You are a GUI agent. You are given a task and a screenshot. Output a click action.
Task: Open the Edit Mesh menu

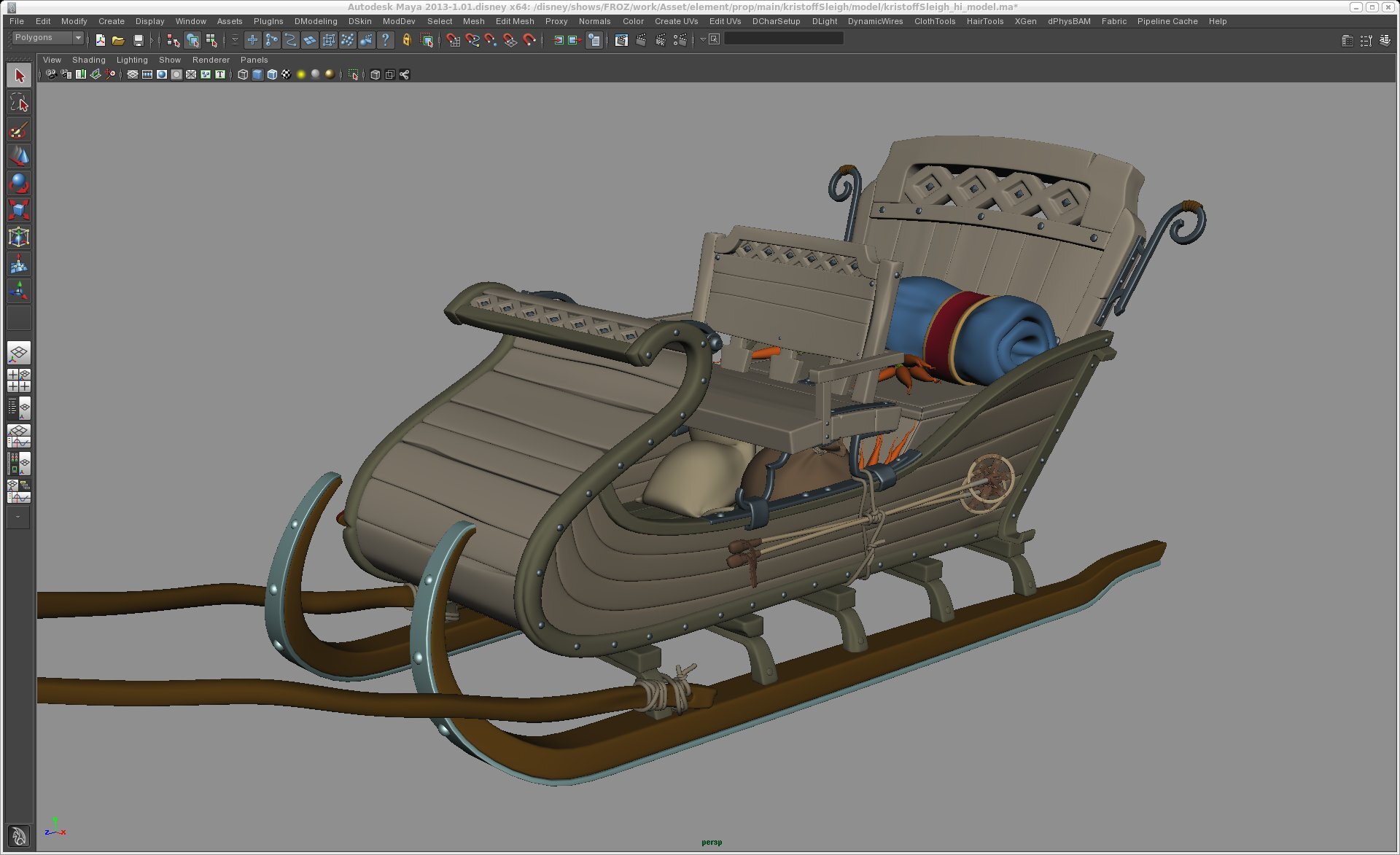[515, 21]
